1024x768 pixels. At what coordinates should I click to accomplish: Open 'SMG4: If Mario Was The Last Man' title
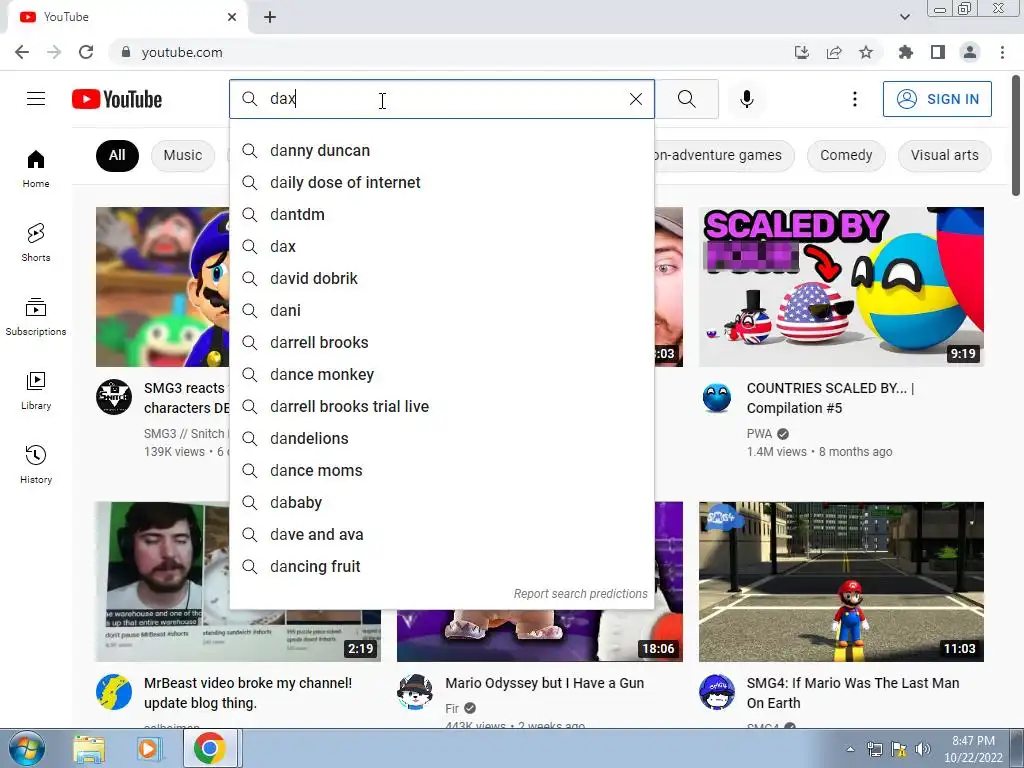pos(853,693)
